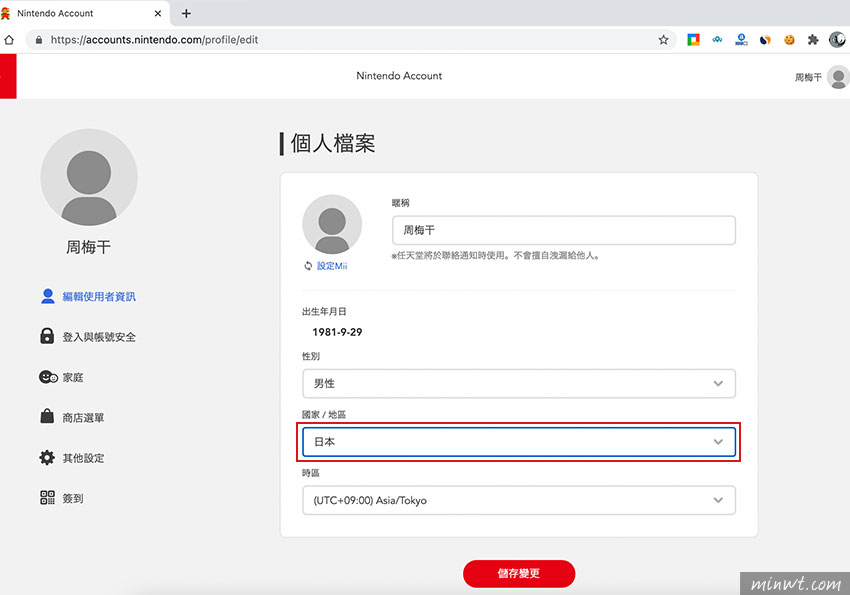Click the site lock icon in address bar
Image resolution: width=850 pixels, height=595 pixels.
(x=38, y=40)
